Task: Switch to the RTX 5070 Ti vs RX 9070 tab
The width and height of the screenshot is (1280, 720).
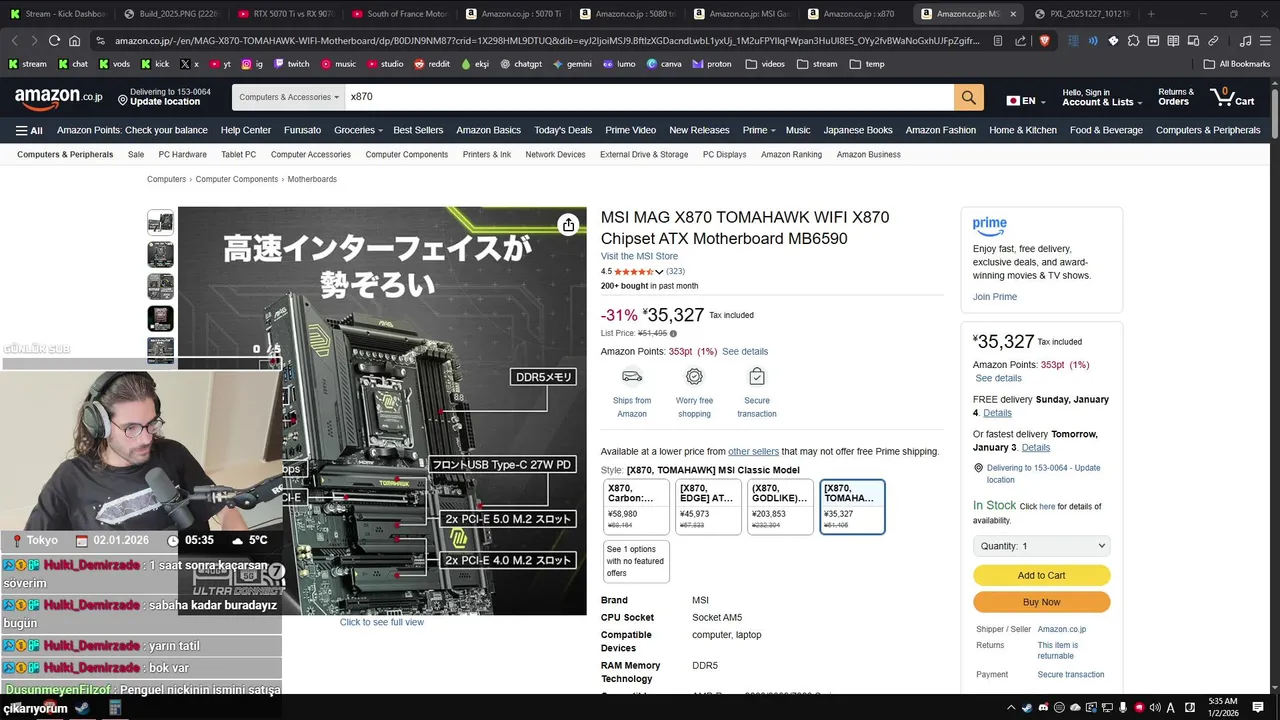Action: (x=285, y=14)
